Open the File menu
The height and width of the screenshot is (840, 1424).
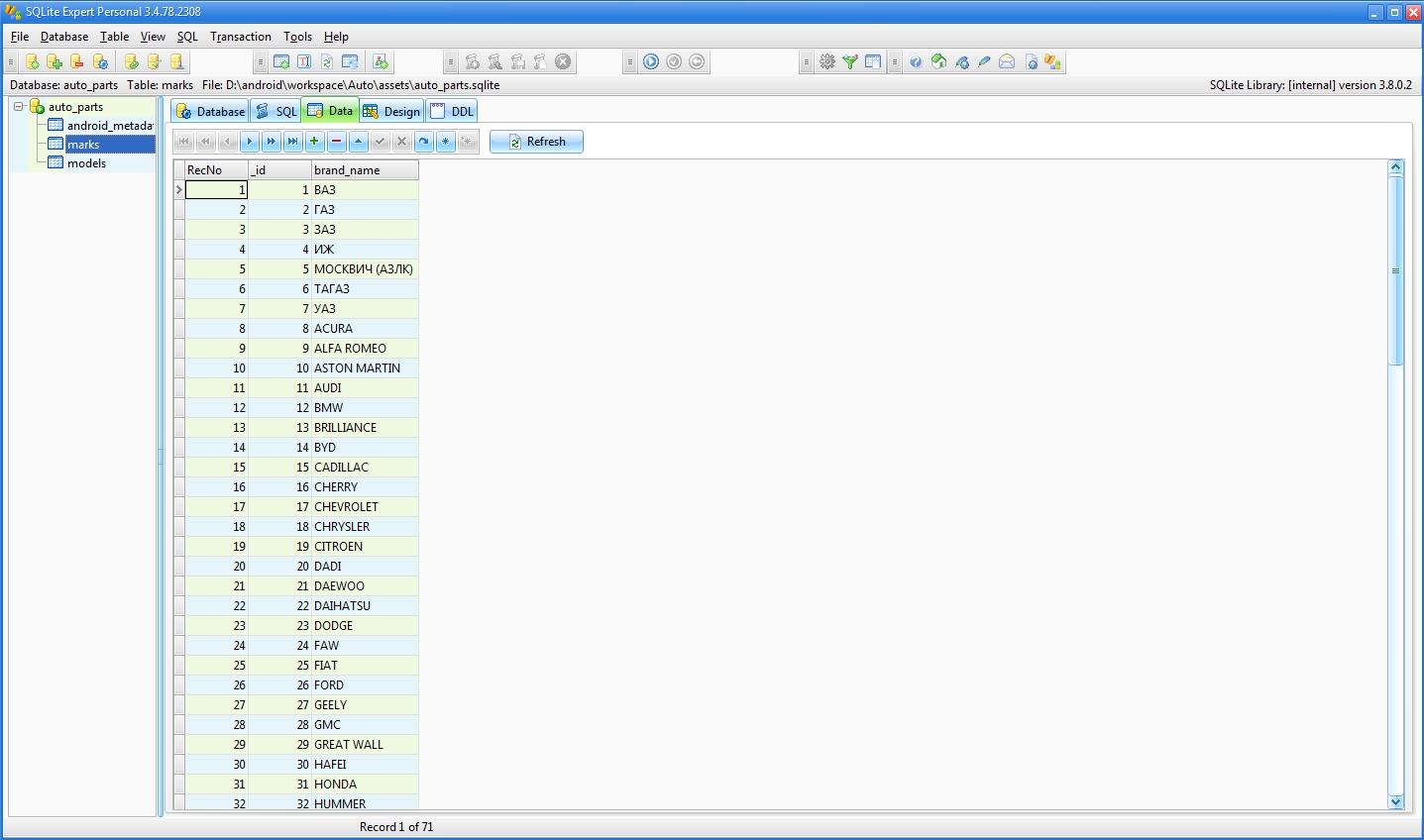point(20,37)
